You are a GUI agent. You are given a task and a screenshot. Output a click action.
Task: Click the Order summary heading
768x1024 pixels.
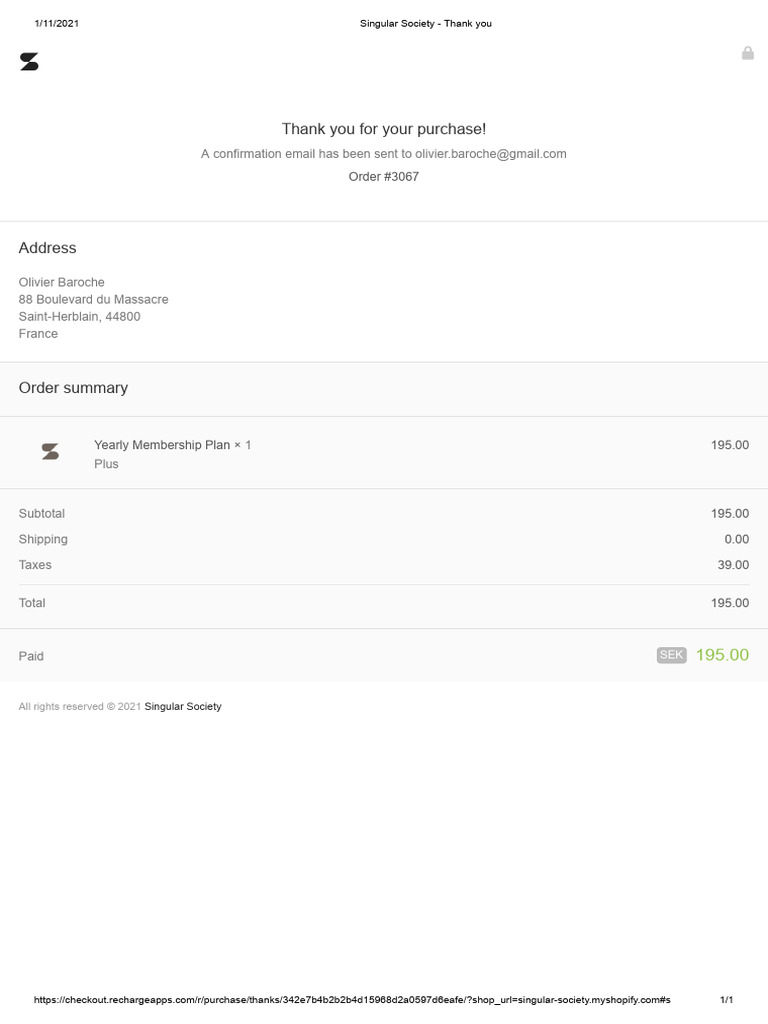73,388
